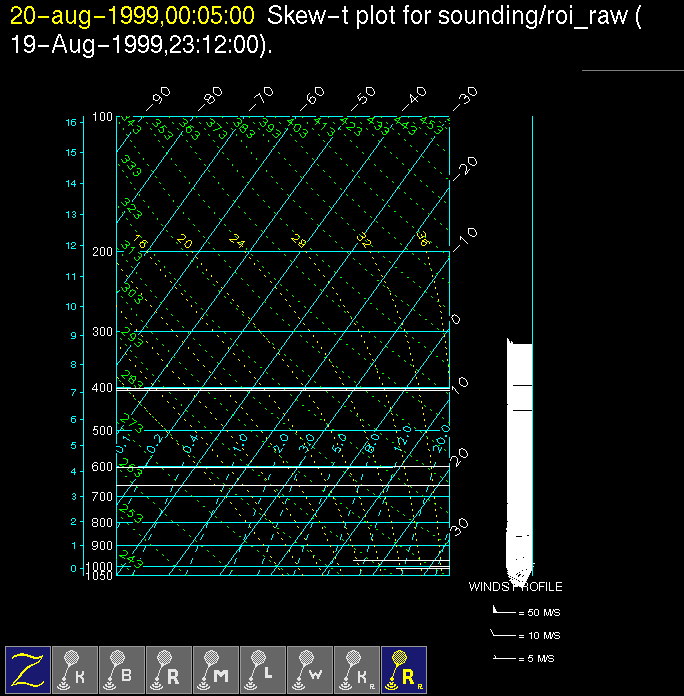Click altitude label 16 on left axis
Image resolution: width=684 pixels, height=696 pixels.
click(x=71, y=122)
